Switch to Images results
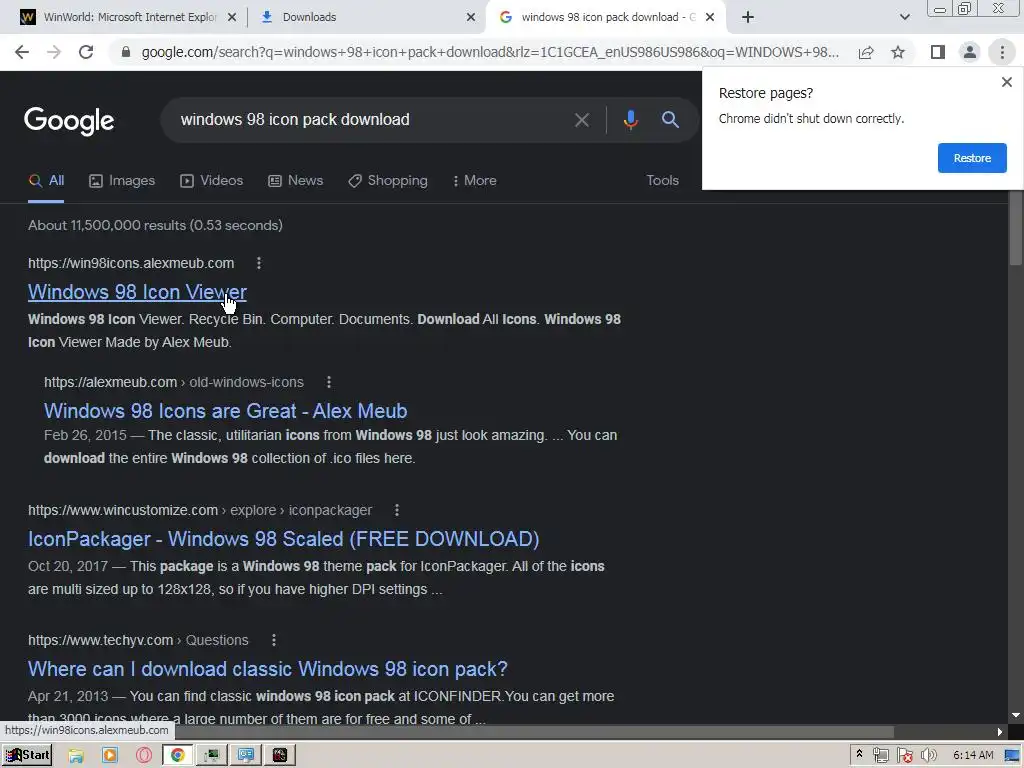This screenshot has height=768, width=1024. [122, 181]
